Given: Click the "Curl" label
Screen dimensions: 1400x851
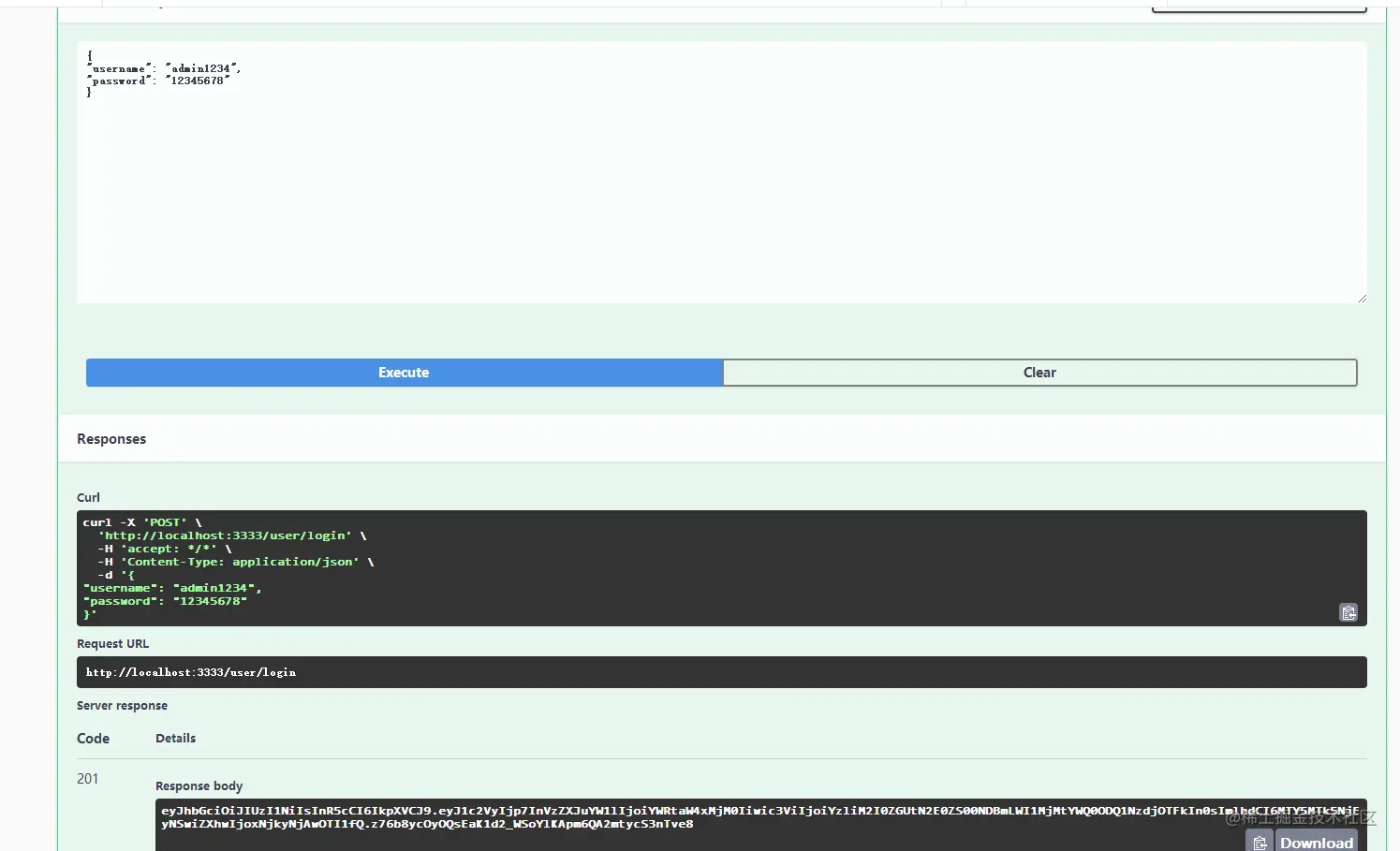Looking at the screenshot, I should tap(88, 497).
